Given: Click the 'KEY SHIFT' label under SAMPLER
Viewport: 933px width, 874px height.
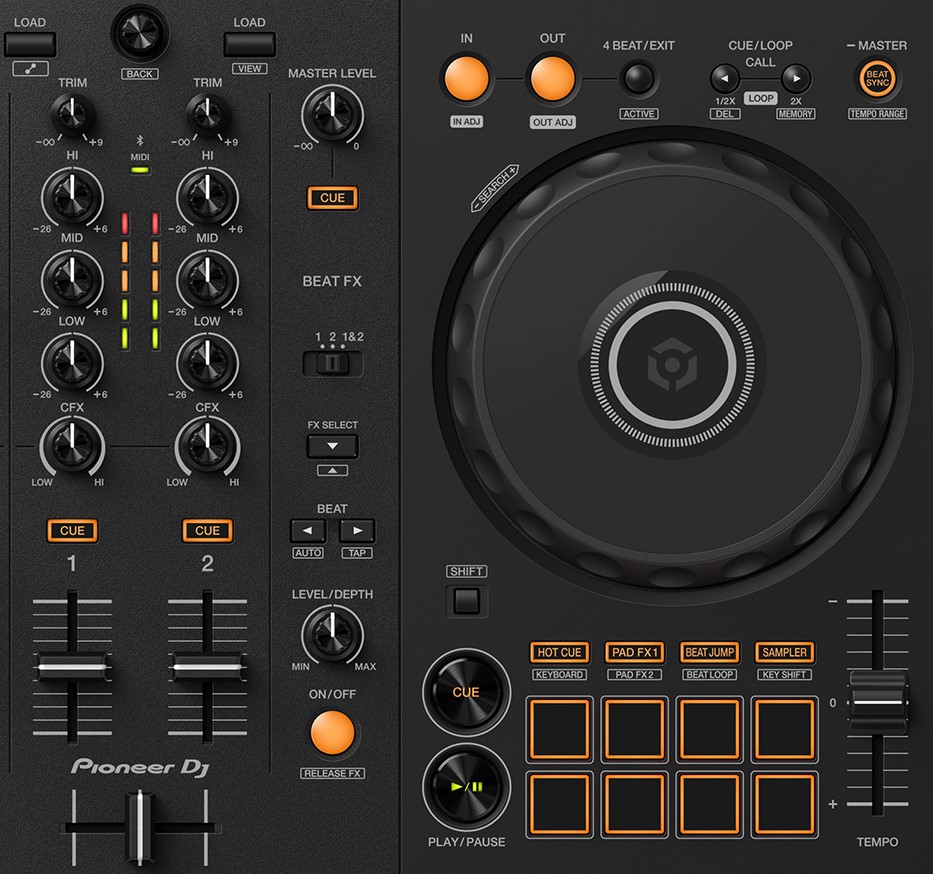Looking at the screenshot, I should pos(785,675).
